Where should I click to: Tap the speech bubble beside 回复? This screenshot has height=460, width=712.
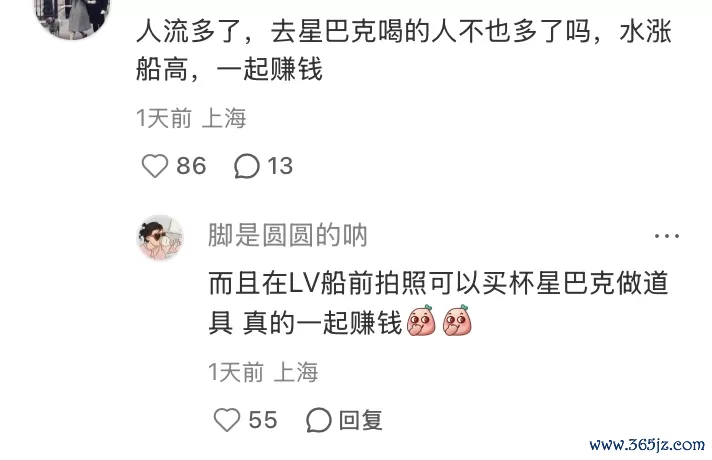tap(318, 420)
